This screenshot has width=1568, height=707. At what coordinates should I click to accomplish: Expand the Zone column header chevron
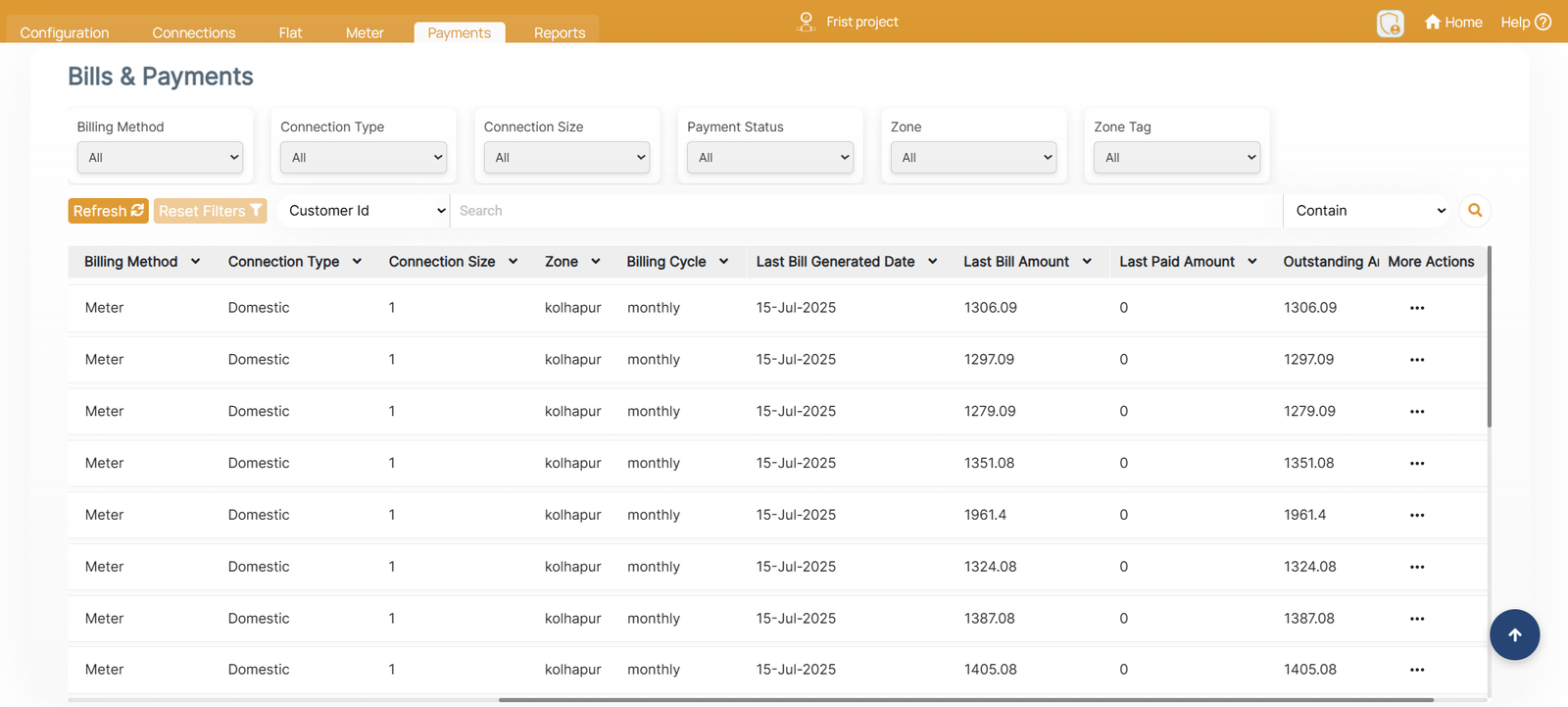596,262
